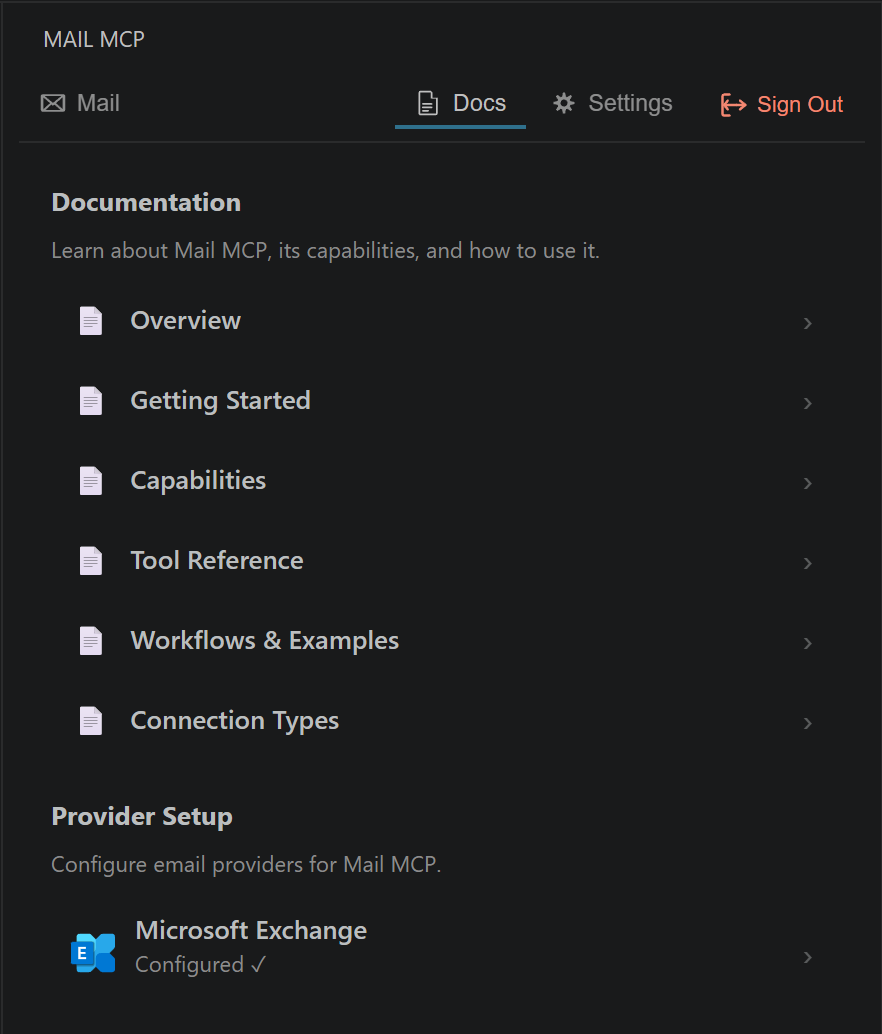
Task: Switch to the Settings tab
Action: pyautogui.click(x=612, y=102)
